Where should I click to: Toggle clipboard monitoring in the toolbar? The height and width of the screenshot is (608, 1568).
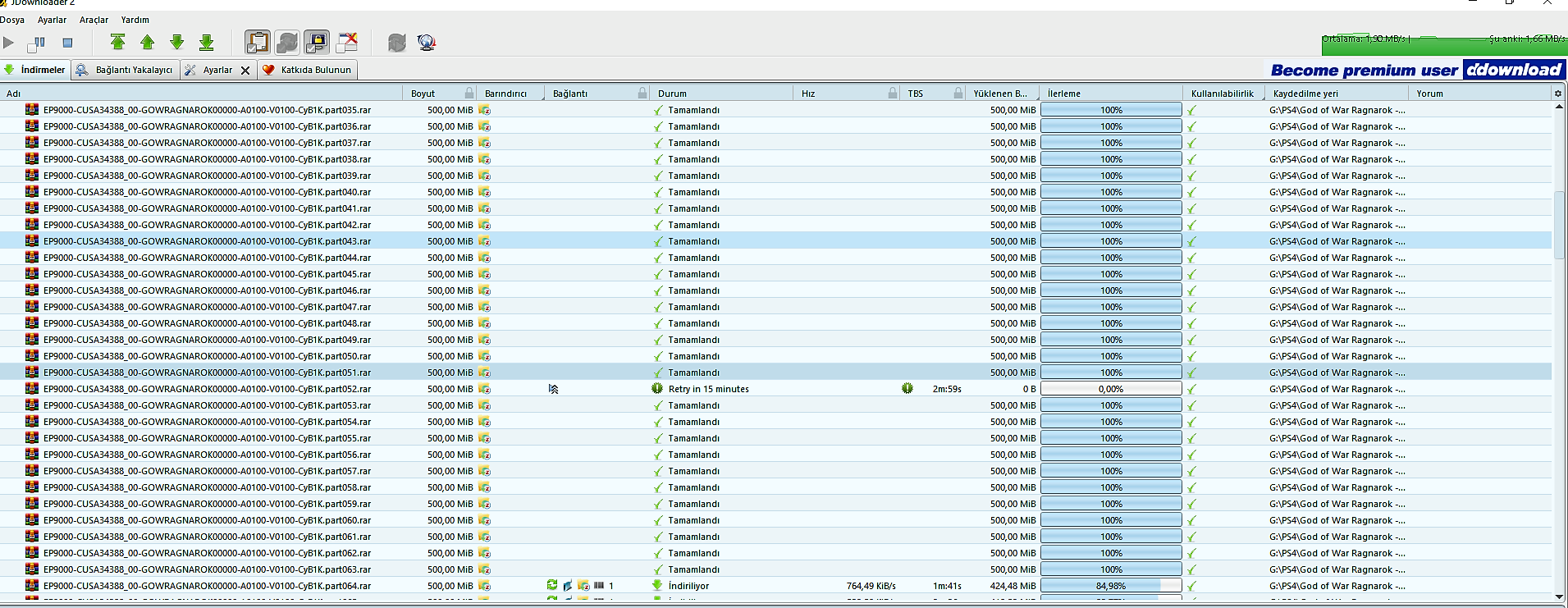click(258, 43)
